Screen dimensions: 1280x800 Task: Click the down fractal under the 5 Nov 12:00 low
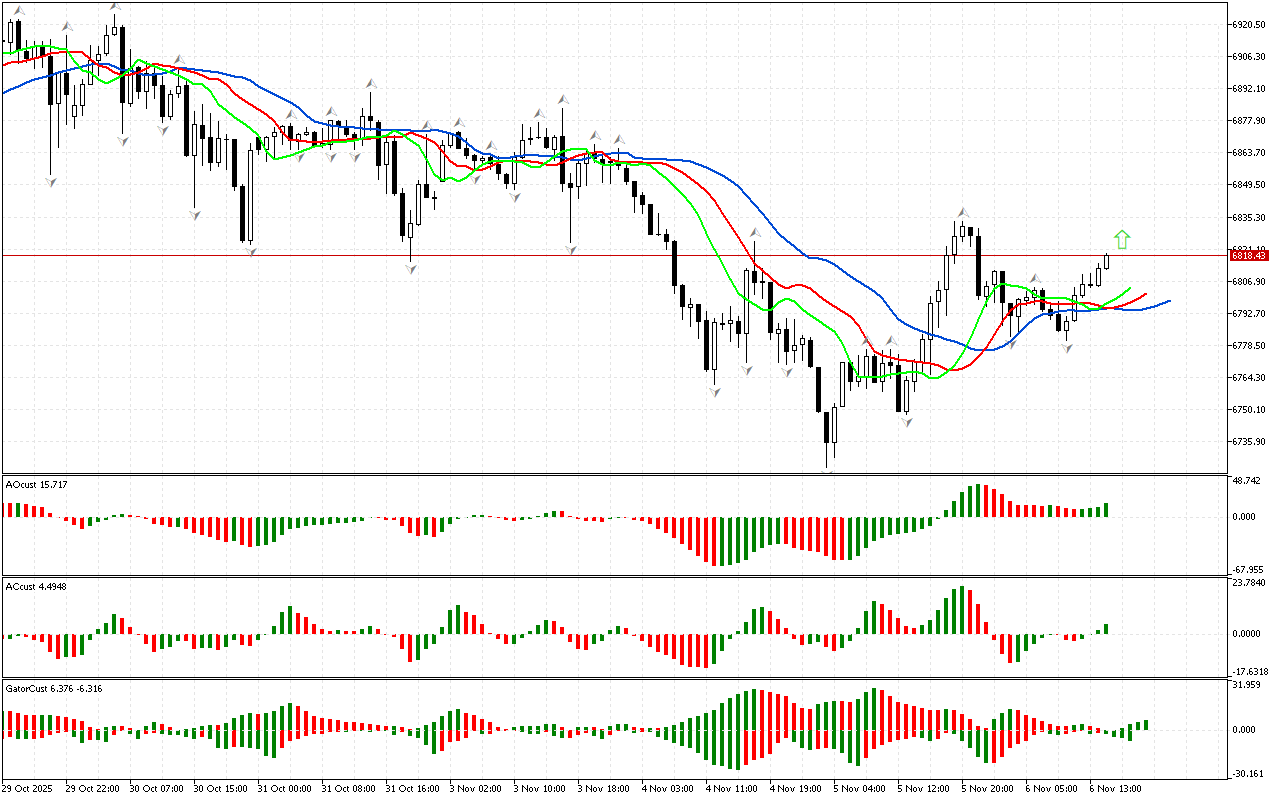[x=907, y=423]
